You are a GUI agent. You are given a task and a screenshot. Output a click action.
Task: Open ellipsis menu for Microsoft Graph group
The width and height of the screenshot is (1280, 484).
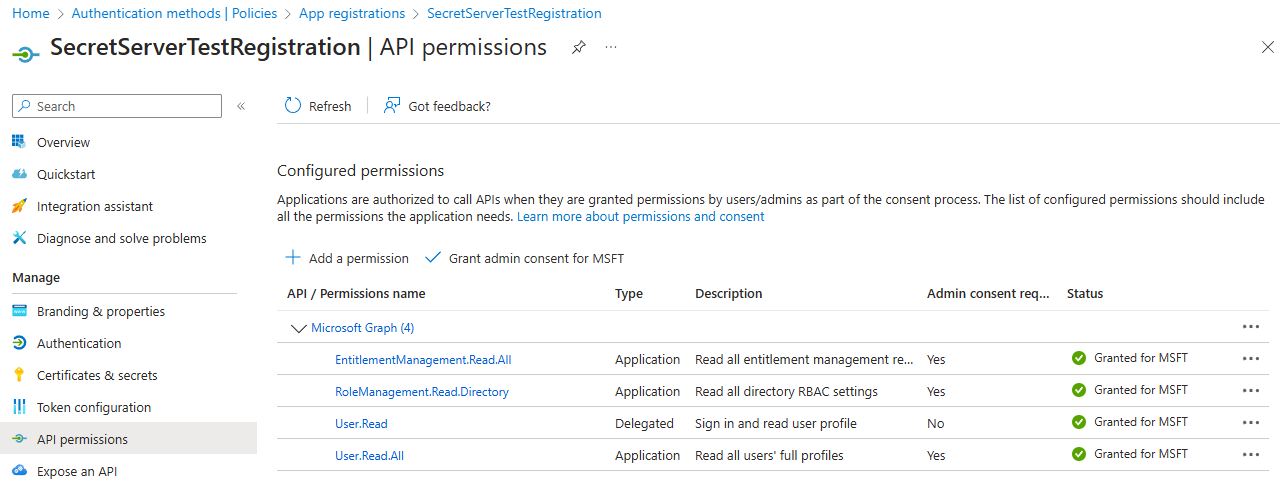click(x=1250, y=327)
